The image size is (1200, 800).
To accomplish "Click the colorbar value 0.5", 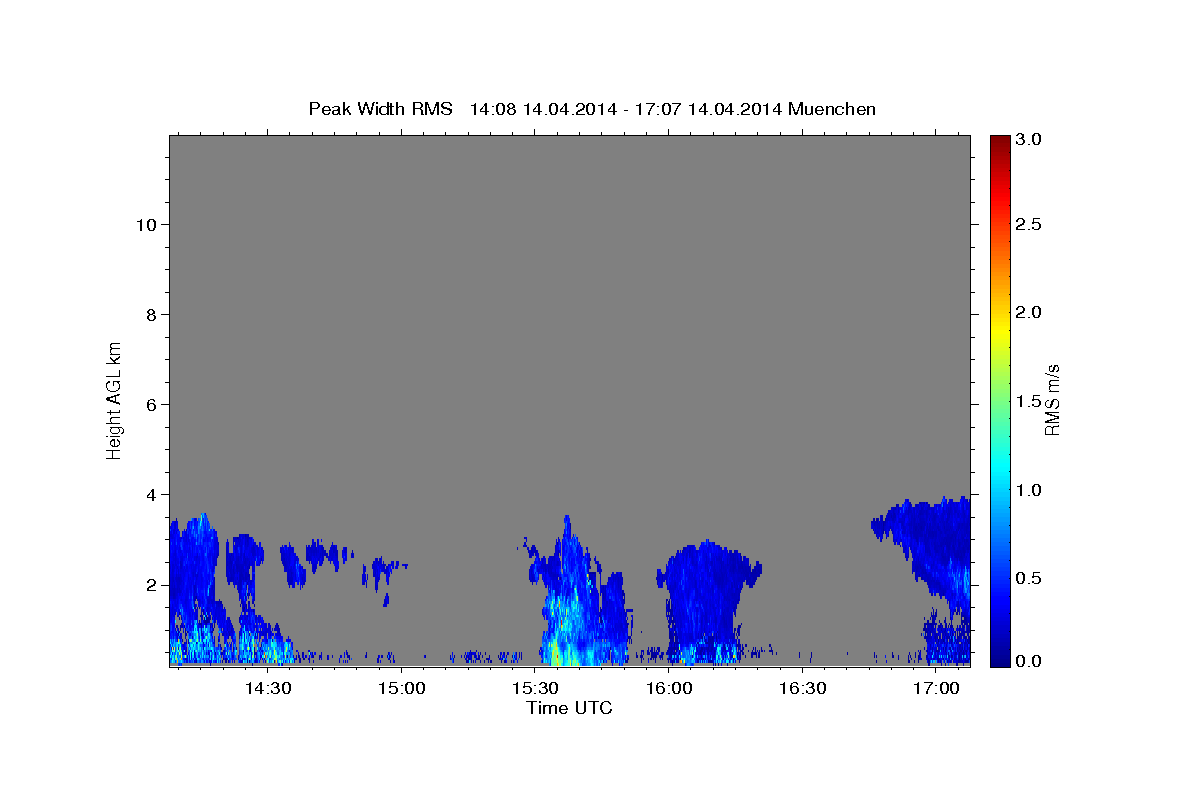I will pyautogui.click(x=1029, y=578).
